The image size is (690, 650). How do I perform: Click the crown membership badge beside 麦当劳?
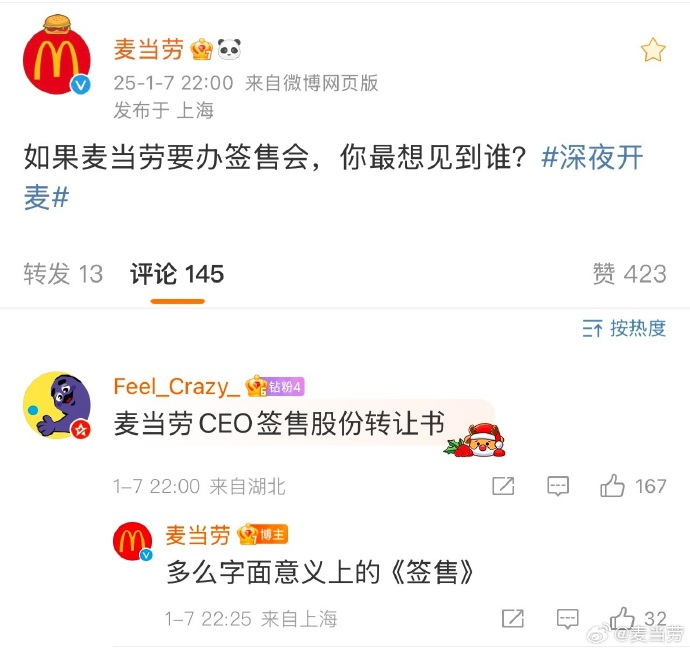point(202,49)
